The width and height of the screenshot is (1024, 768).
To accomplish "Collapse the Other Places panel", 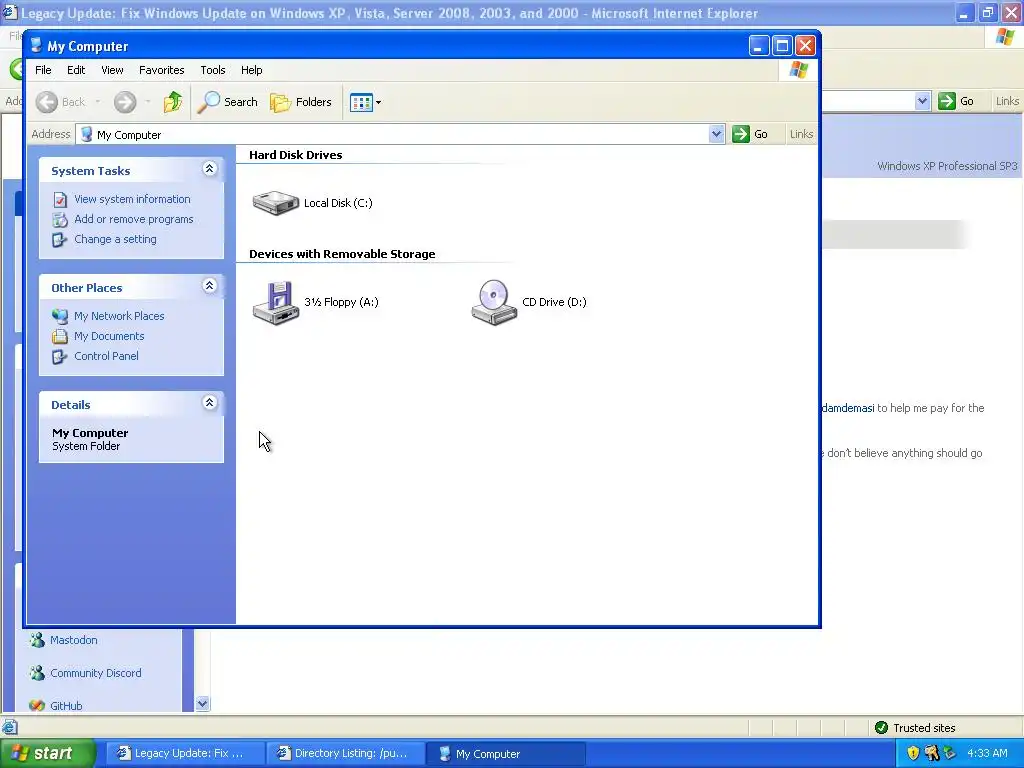I will click(210, 286).
